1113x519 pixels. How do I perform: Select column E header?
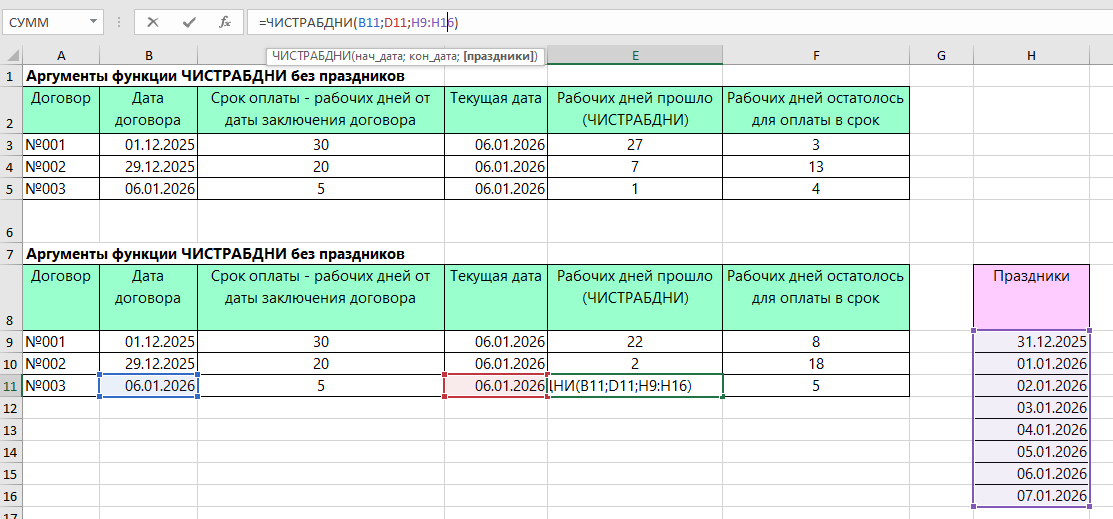point(635,56)
